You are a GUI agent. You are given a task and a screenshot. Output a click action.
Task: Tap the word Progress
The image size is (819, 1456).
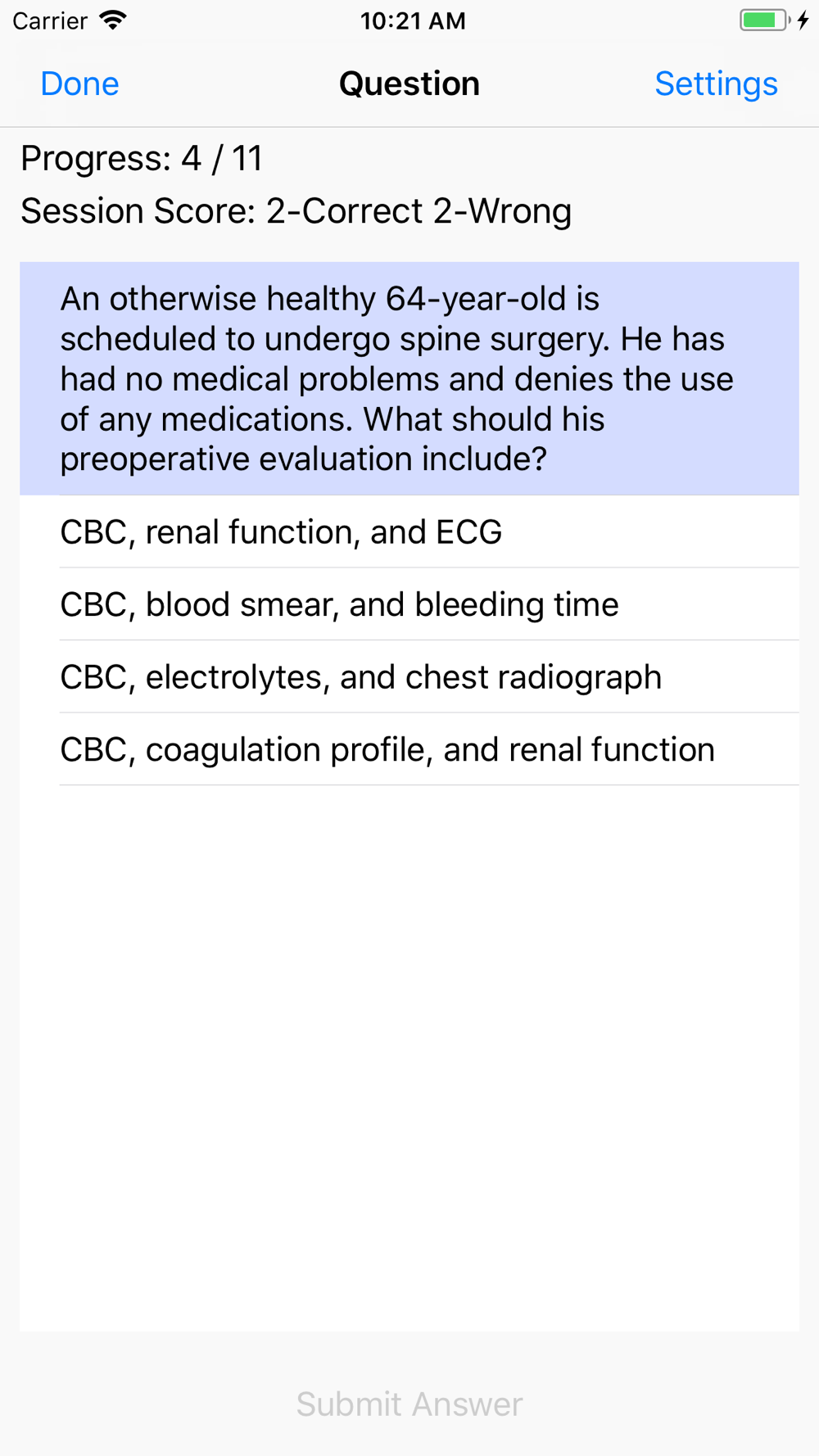click(95, 158)
